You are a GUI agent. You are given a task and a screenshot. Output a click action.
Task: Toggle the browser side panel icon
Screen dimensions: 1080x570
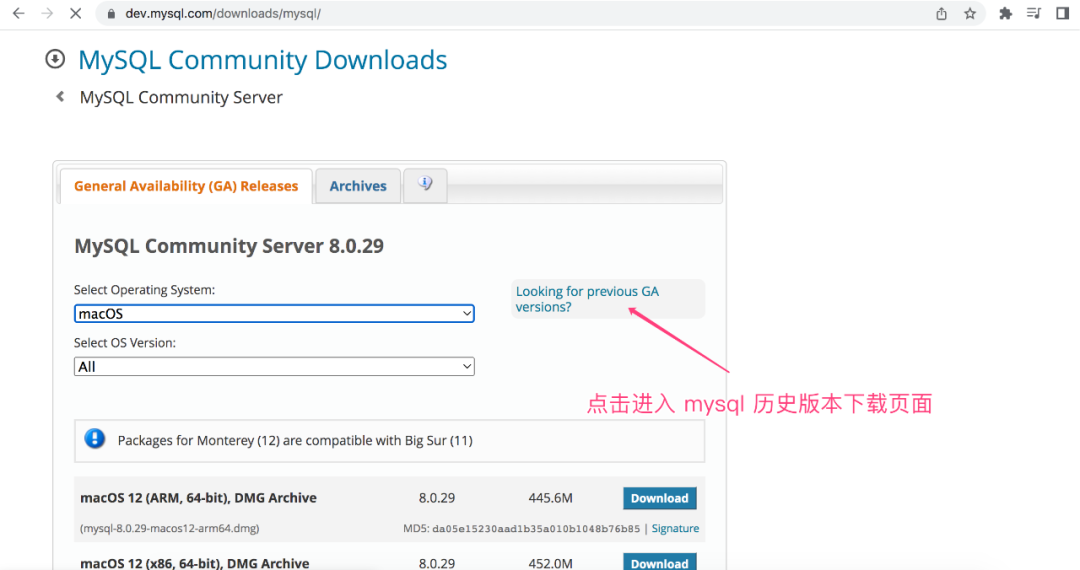(x=1062, y=14)
